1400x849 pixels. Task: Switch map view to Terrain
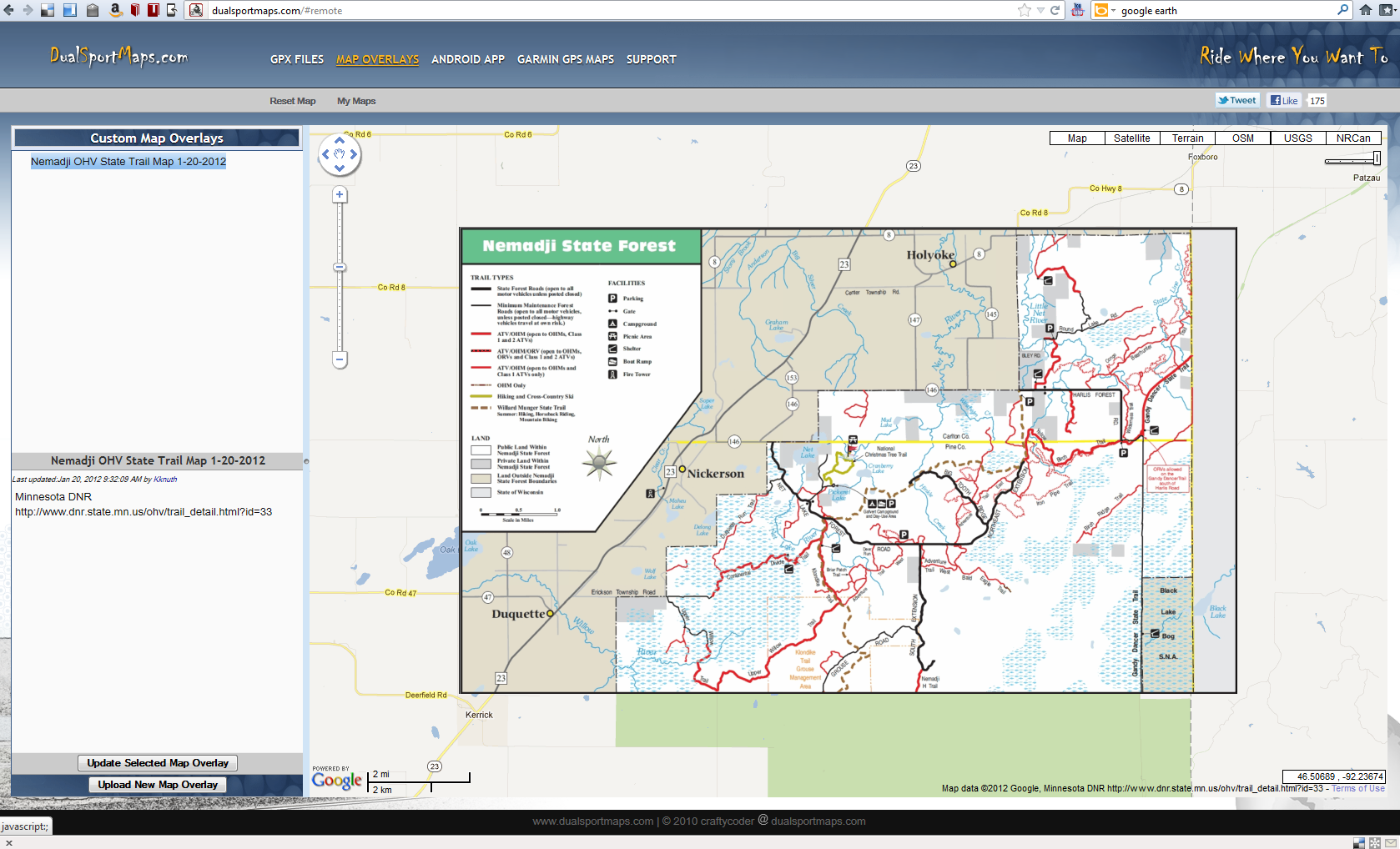(x=1187, y=138)
